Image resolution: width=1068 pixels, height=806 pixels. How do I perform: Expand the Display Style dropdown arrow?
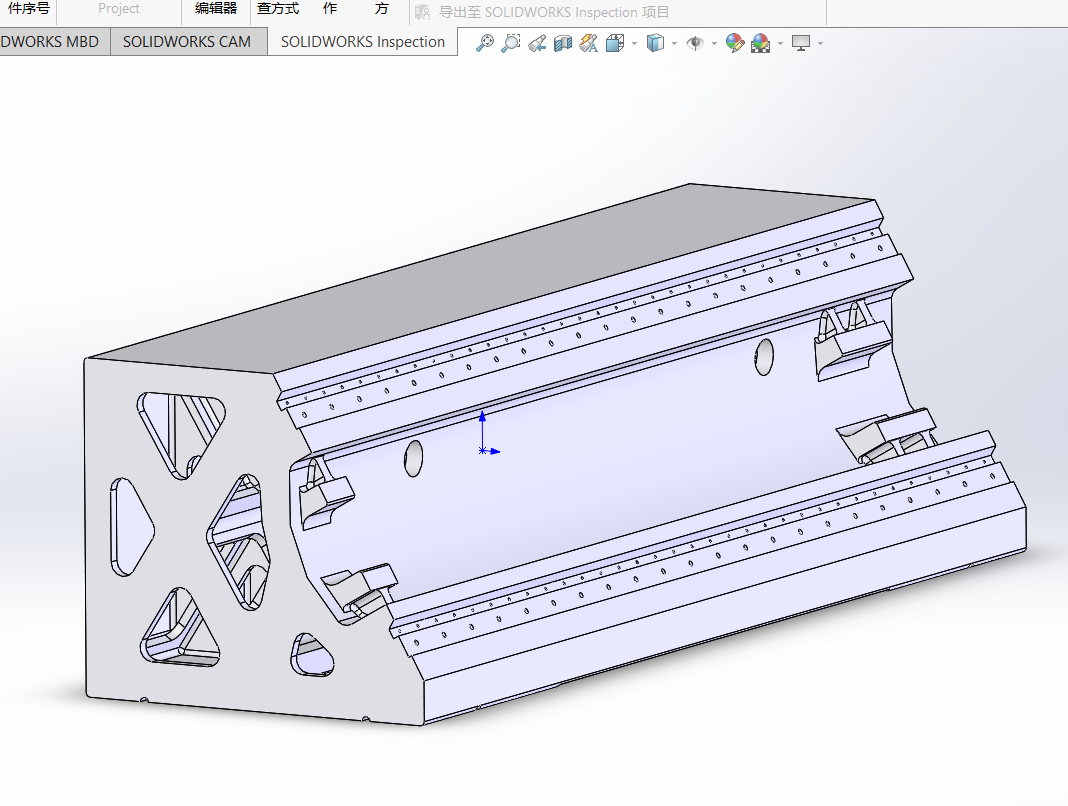click(x=674, y=44)
